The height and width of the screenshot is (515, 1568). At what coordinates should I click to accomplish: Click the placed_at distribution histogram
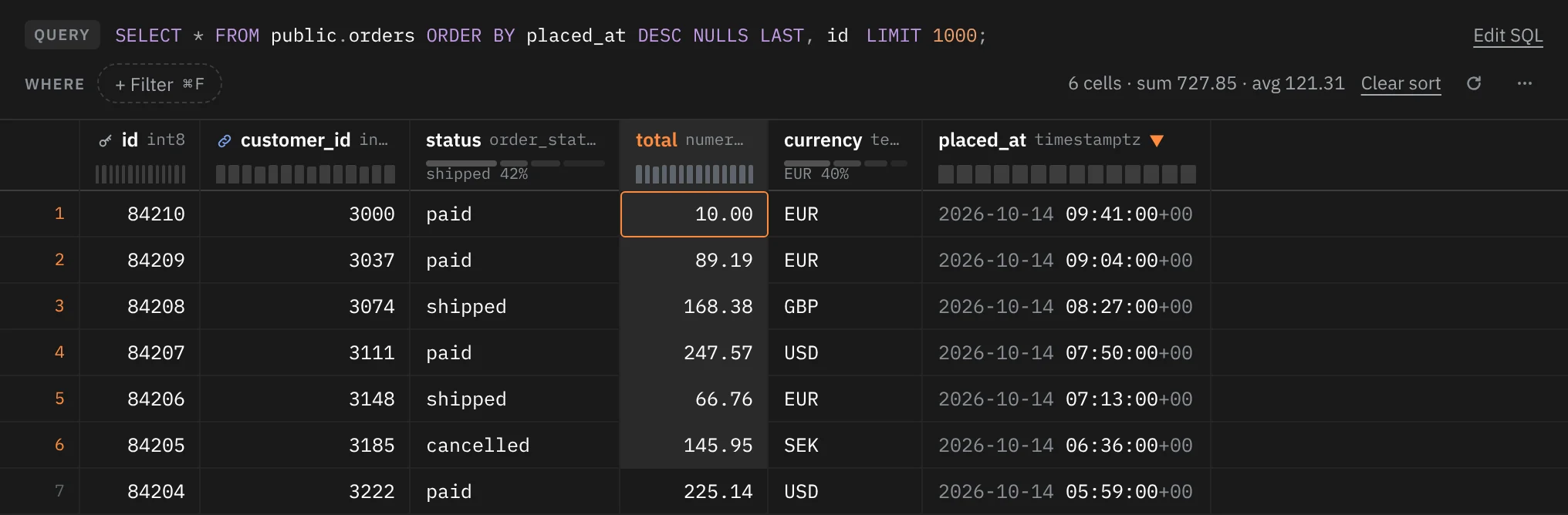(x=1067, y=174)
